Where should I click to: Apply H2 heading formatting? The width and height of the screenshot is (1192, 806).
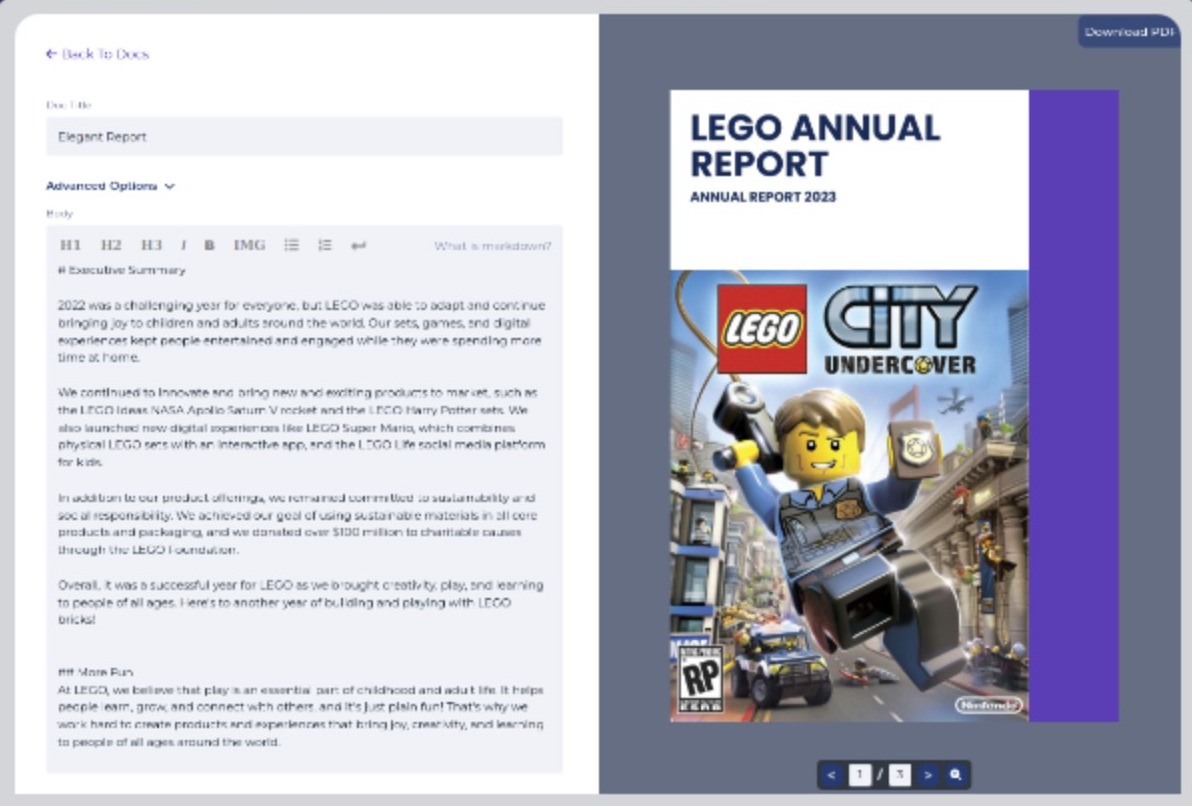pyautogui.click(x=110, y=245)
